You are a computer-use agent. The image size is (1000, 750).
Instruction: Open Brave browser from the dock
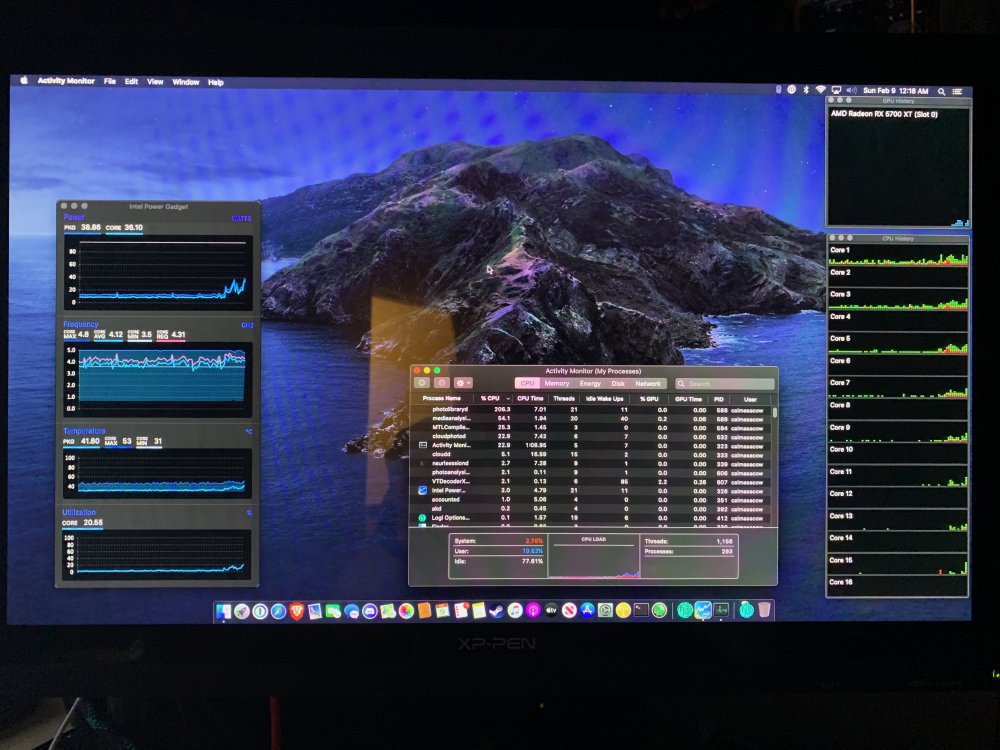tap(297, 611)
